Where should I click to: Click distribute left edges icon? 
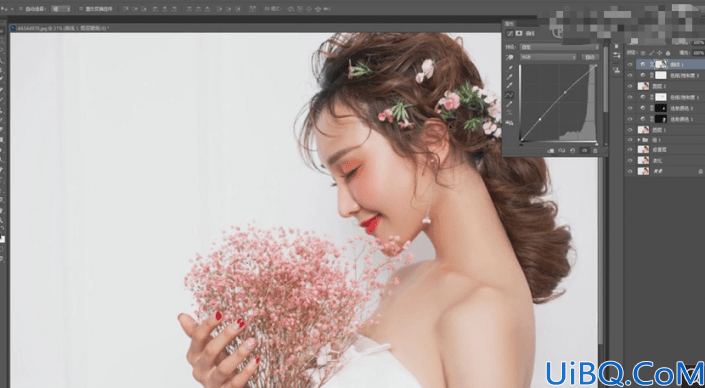tap(219, 9)
